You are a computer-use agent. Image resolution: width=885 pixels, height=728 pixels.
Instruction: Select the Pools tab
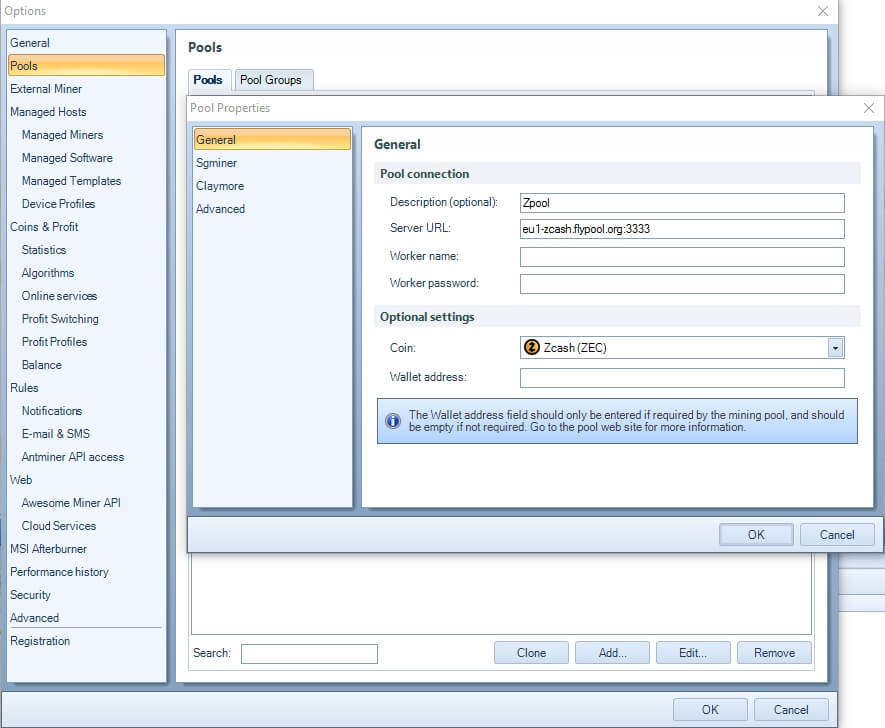click(x=208, y=80)
